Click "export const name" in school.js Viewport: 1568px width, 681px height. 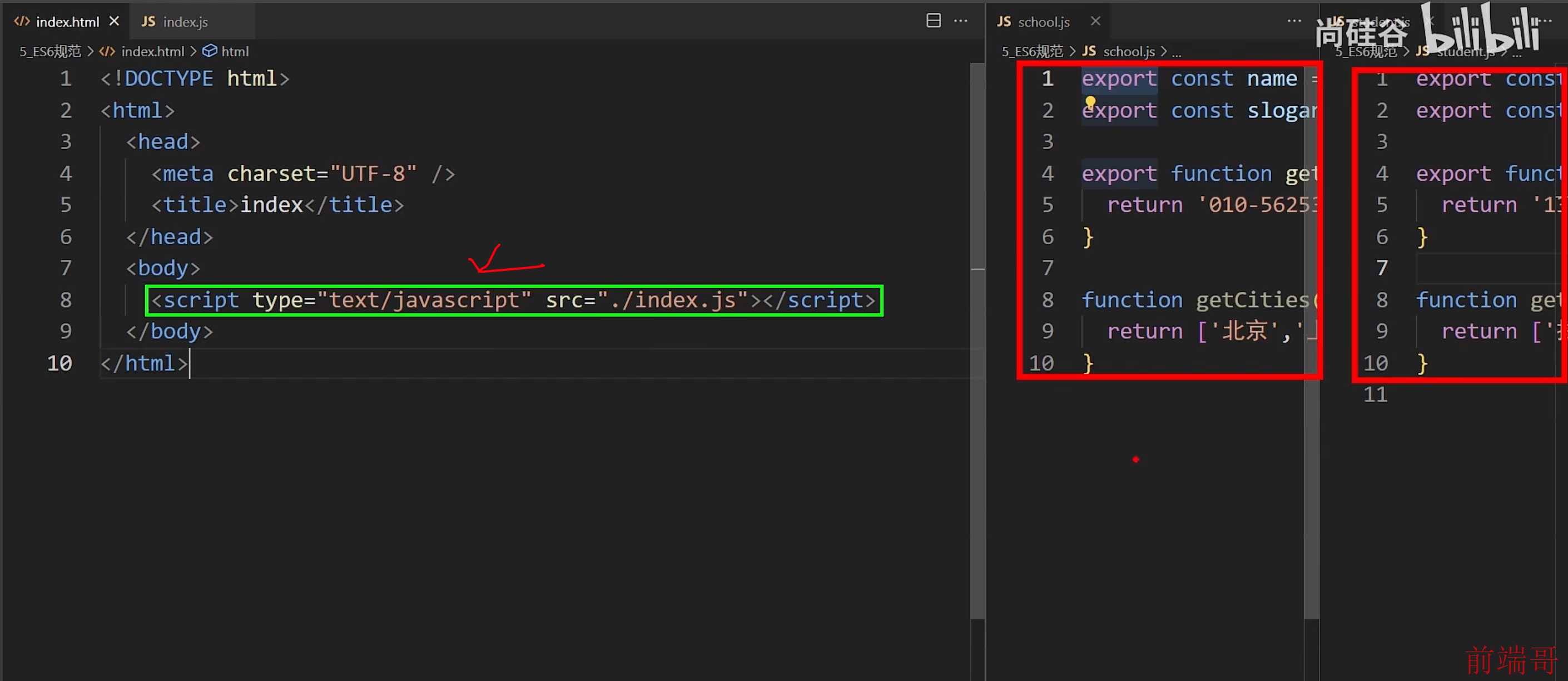1189,78
